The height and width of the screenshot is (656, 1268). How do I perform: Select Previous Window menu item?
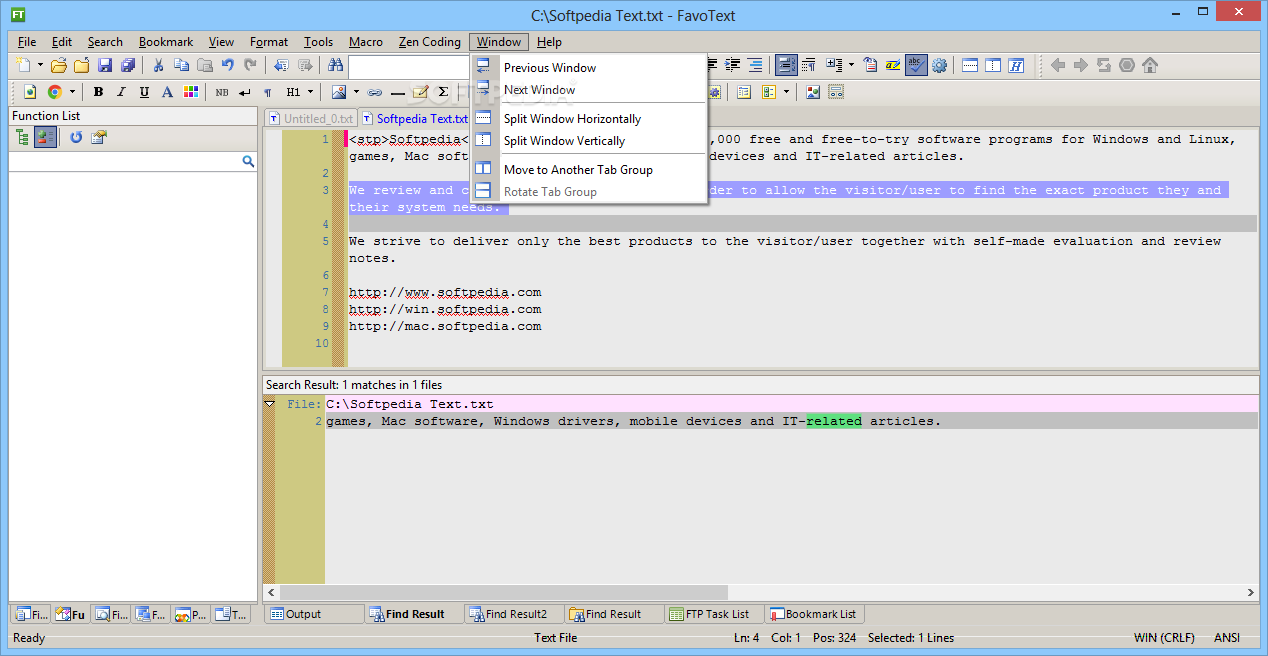click(x=590, y=68)
